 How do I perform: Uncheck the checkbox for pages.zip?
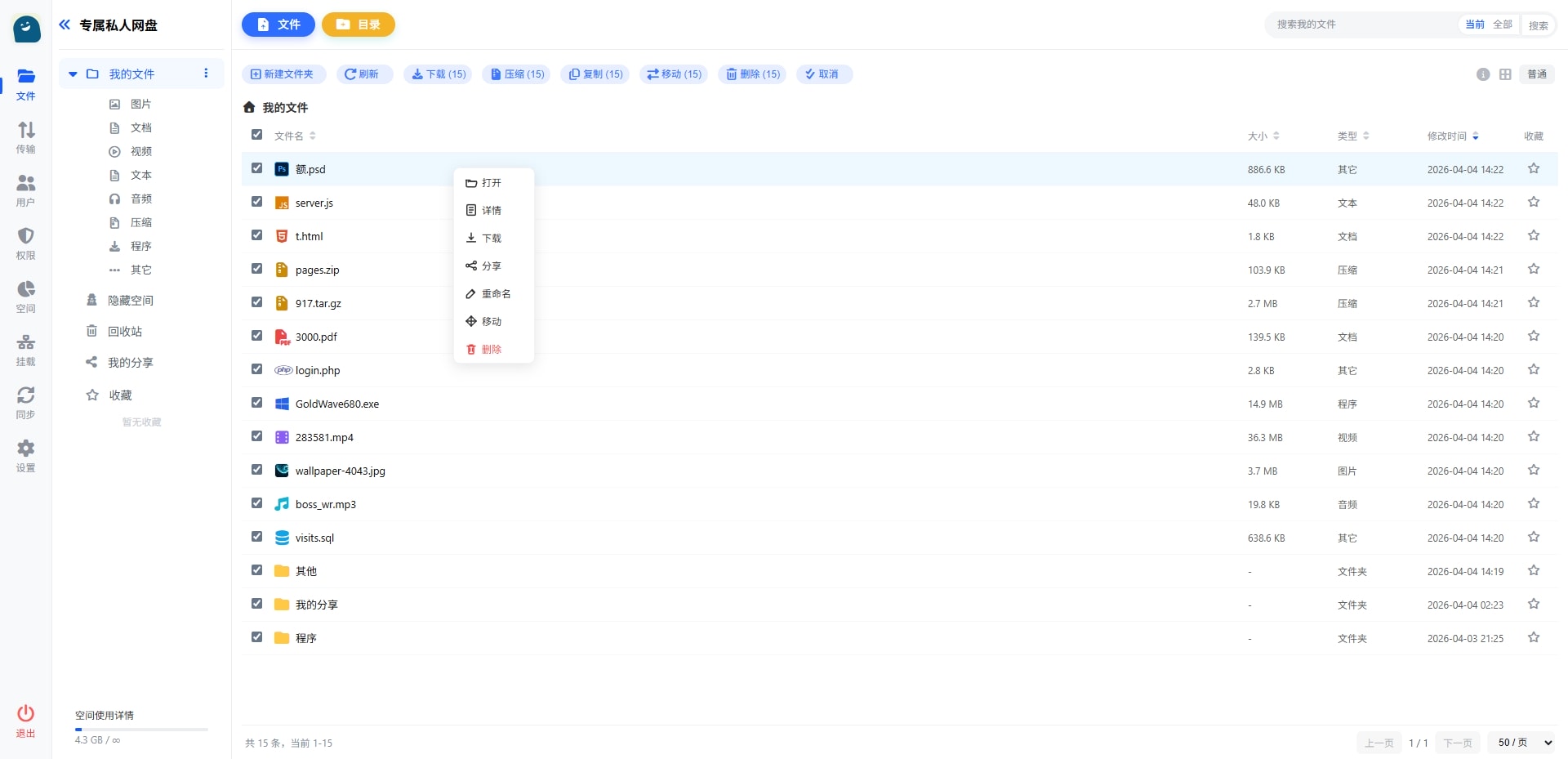click(257, 269)
